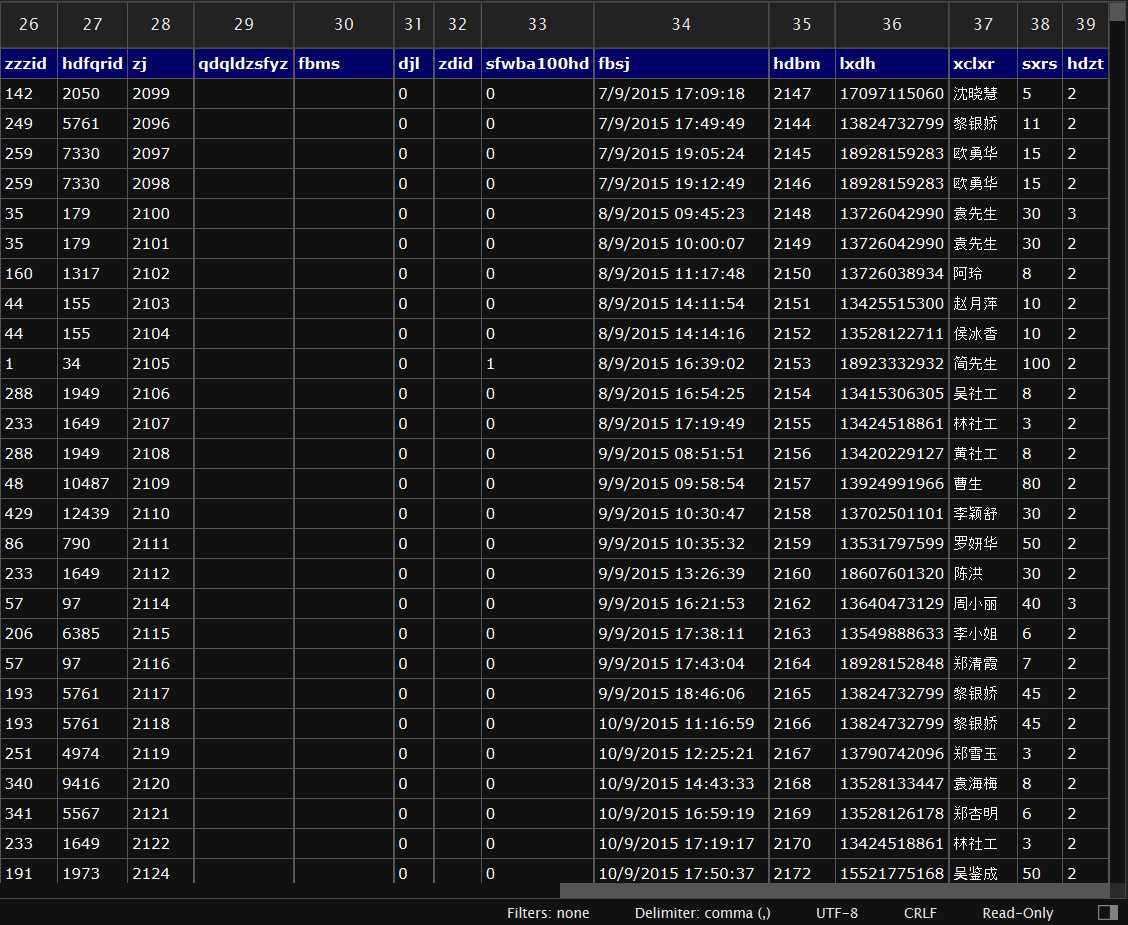Select phone number 13528122711
The height and width of the screenshot is (925, 1128).
pyautogui.click(x=891, y=334)
